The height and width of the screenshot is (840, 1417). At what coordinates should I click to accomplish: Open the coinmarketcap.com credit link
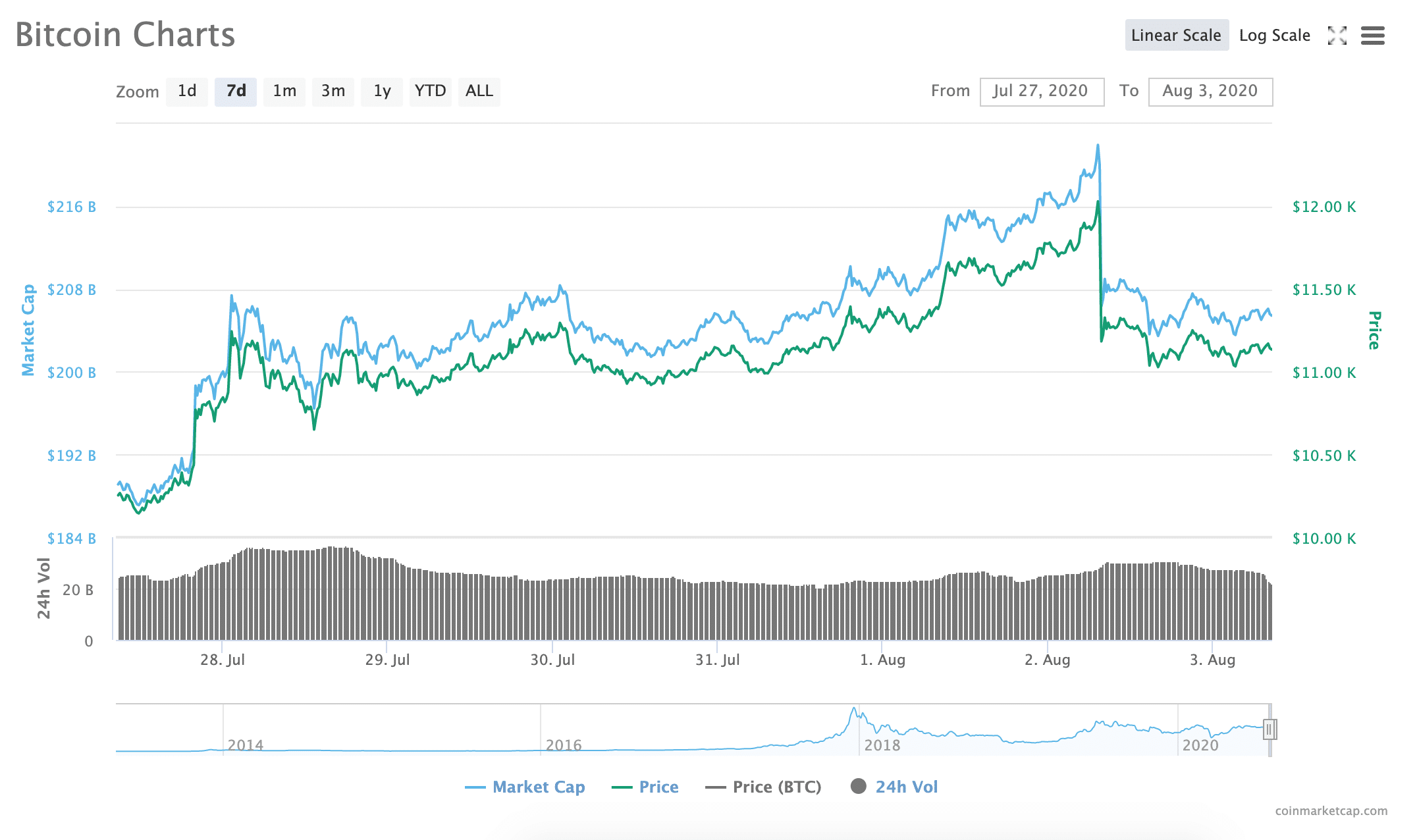pyautogui.click(x=1331, y=811)
